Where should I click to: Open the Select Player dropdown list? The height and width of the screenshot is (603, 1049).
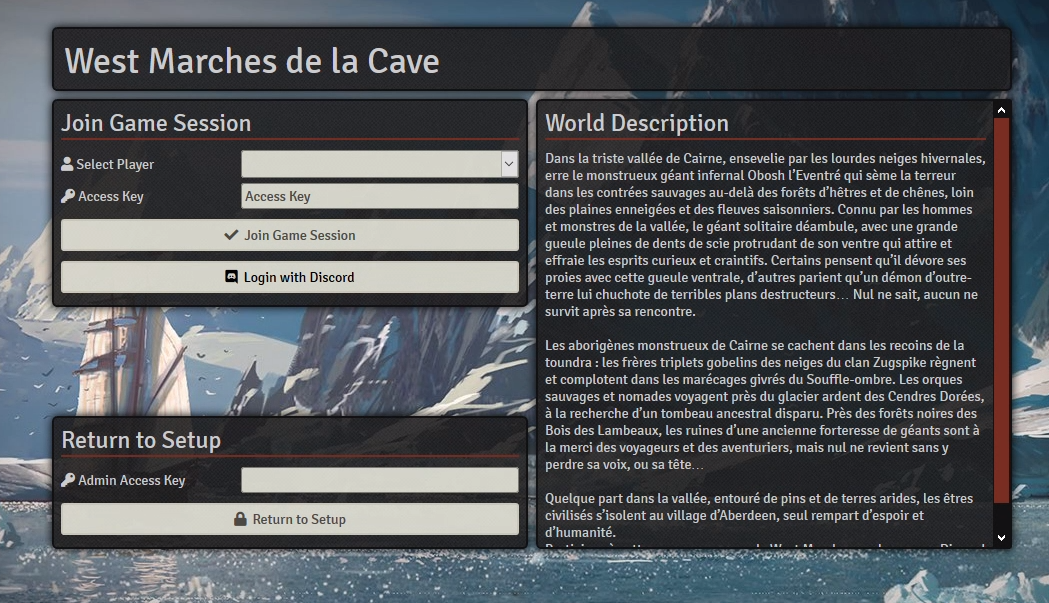[370, 164]
